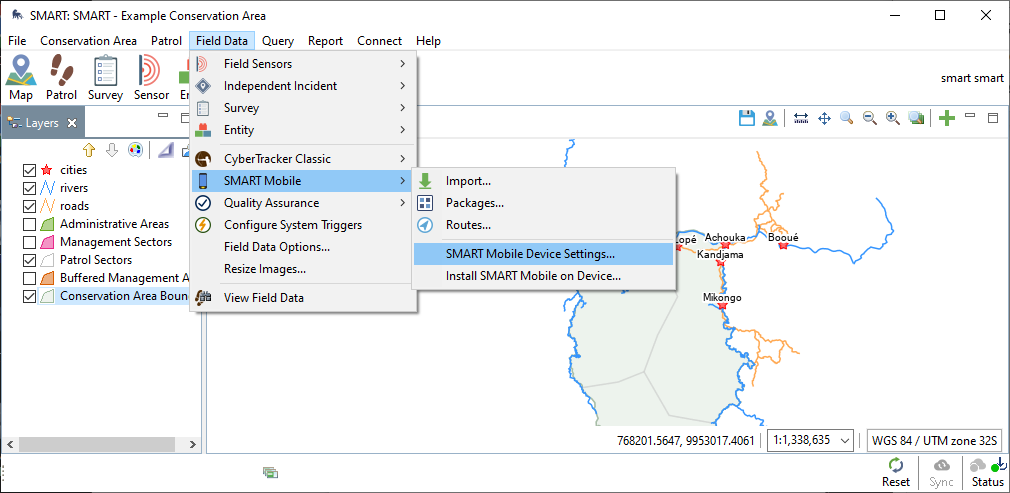The width and height of the screenshot is (1010, 493).
Task: Select the pan map tool
Action: [824, 118]
